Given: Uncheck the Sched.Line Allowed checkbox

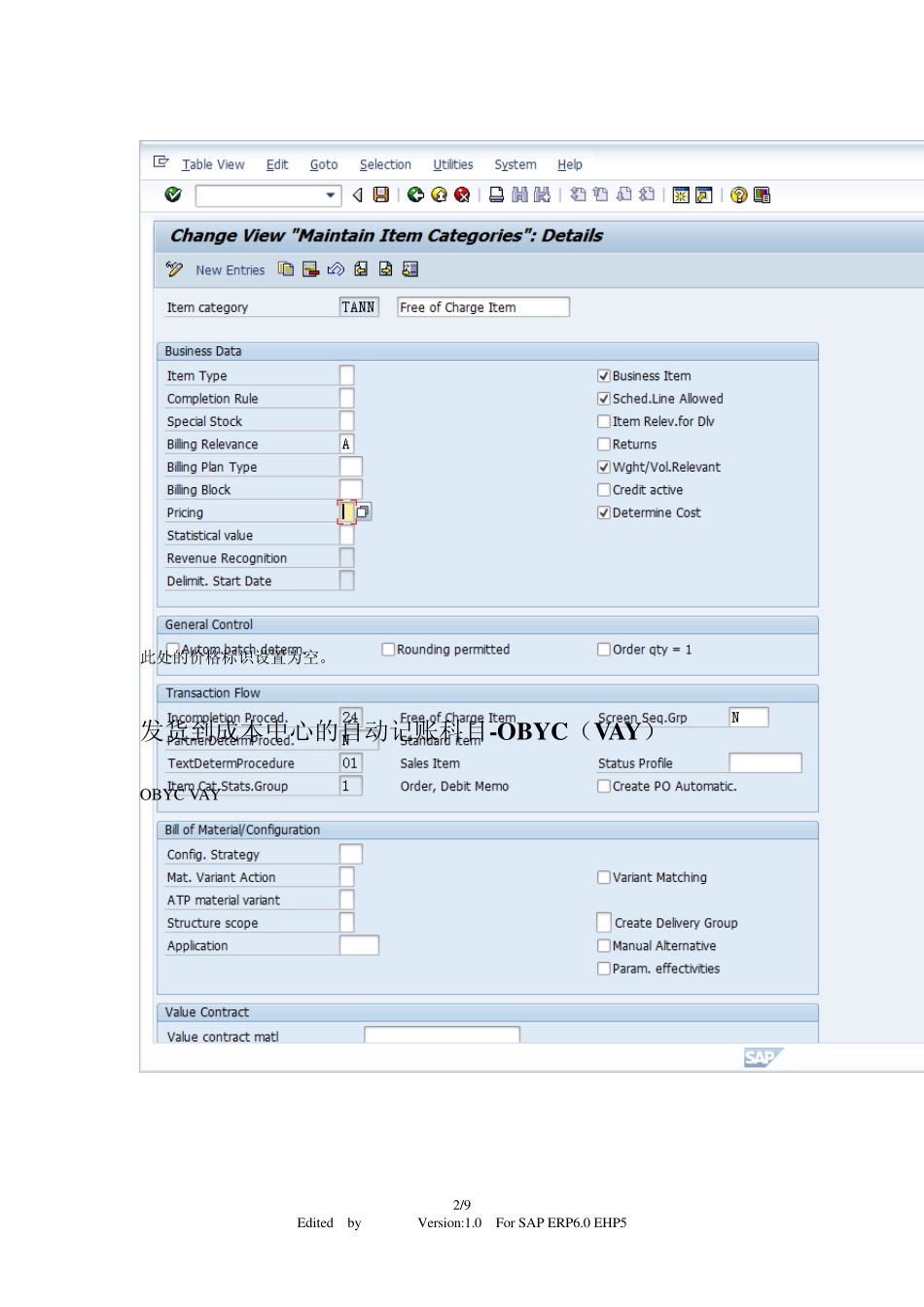Looking at the screenshot, I should click(x=604, y=399).
